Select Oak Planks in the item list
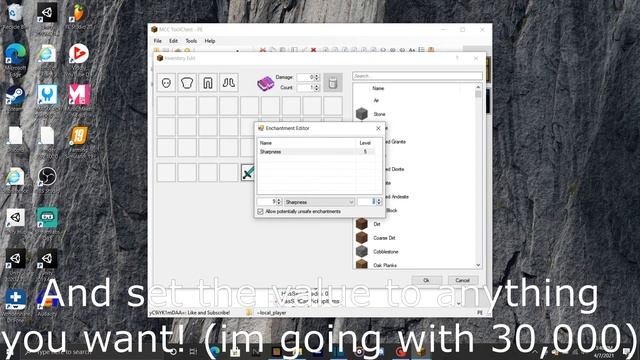Screen dimensions: 640x360 (x=385, y=265)
